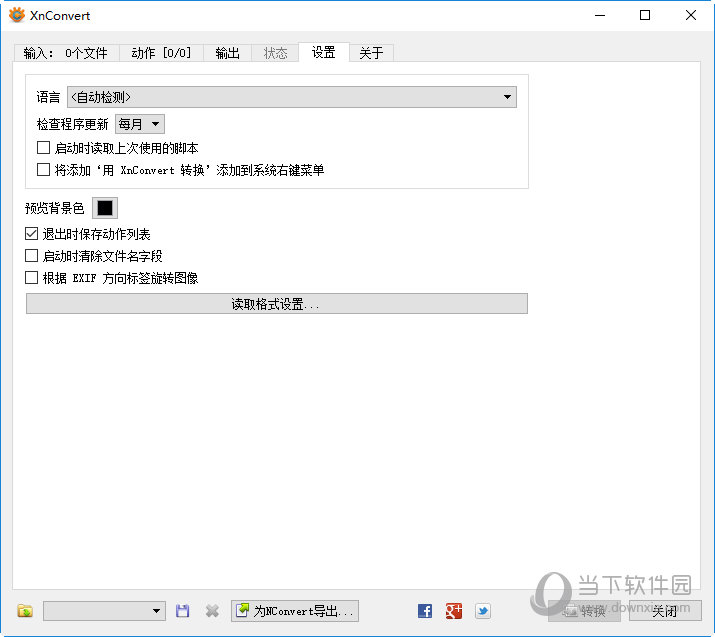
Task: Click the XnConvert app logo in the title bar
Action: pos(17,15)
